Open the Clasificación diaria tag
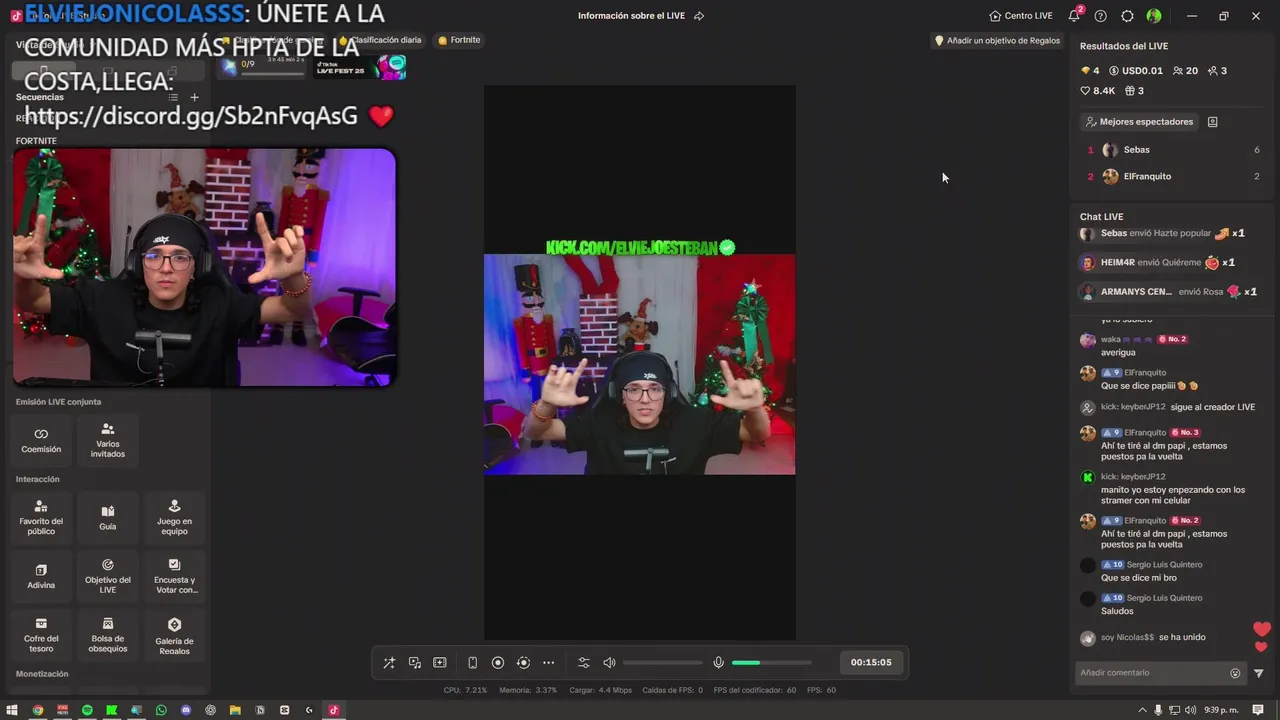This screenshot has width=1280, height=720. tap(380, 40)
